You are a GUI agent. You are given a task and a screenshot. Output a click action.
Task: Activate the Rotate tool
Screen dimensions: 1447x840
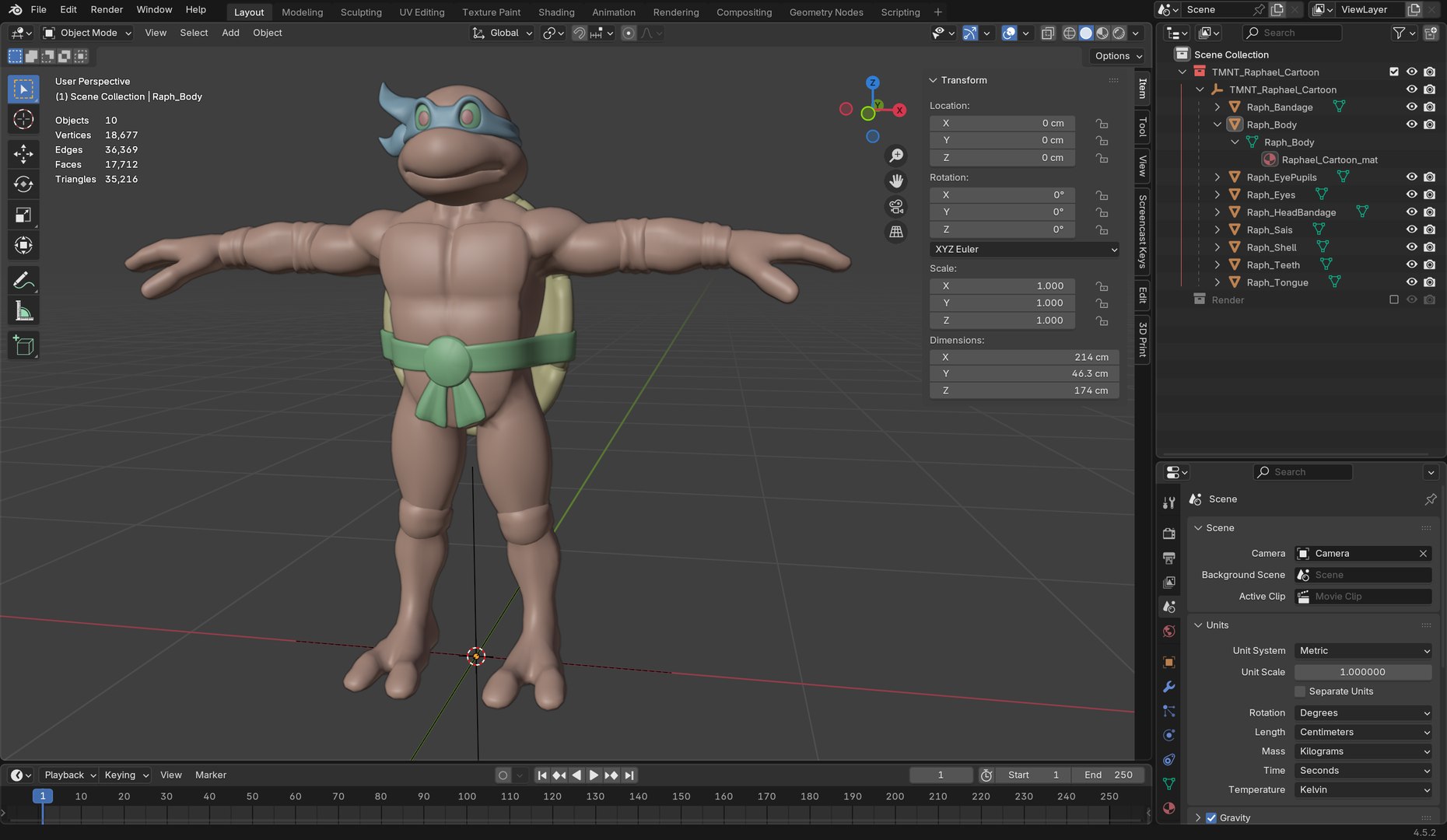[23, 184]
